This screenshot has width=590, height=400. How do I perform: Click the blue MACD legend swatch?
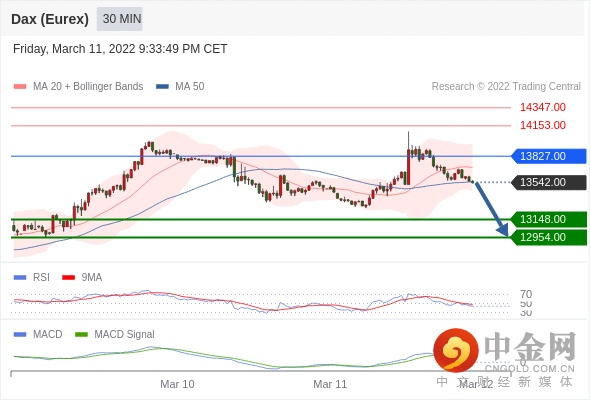click(x=20, y=335)
